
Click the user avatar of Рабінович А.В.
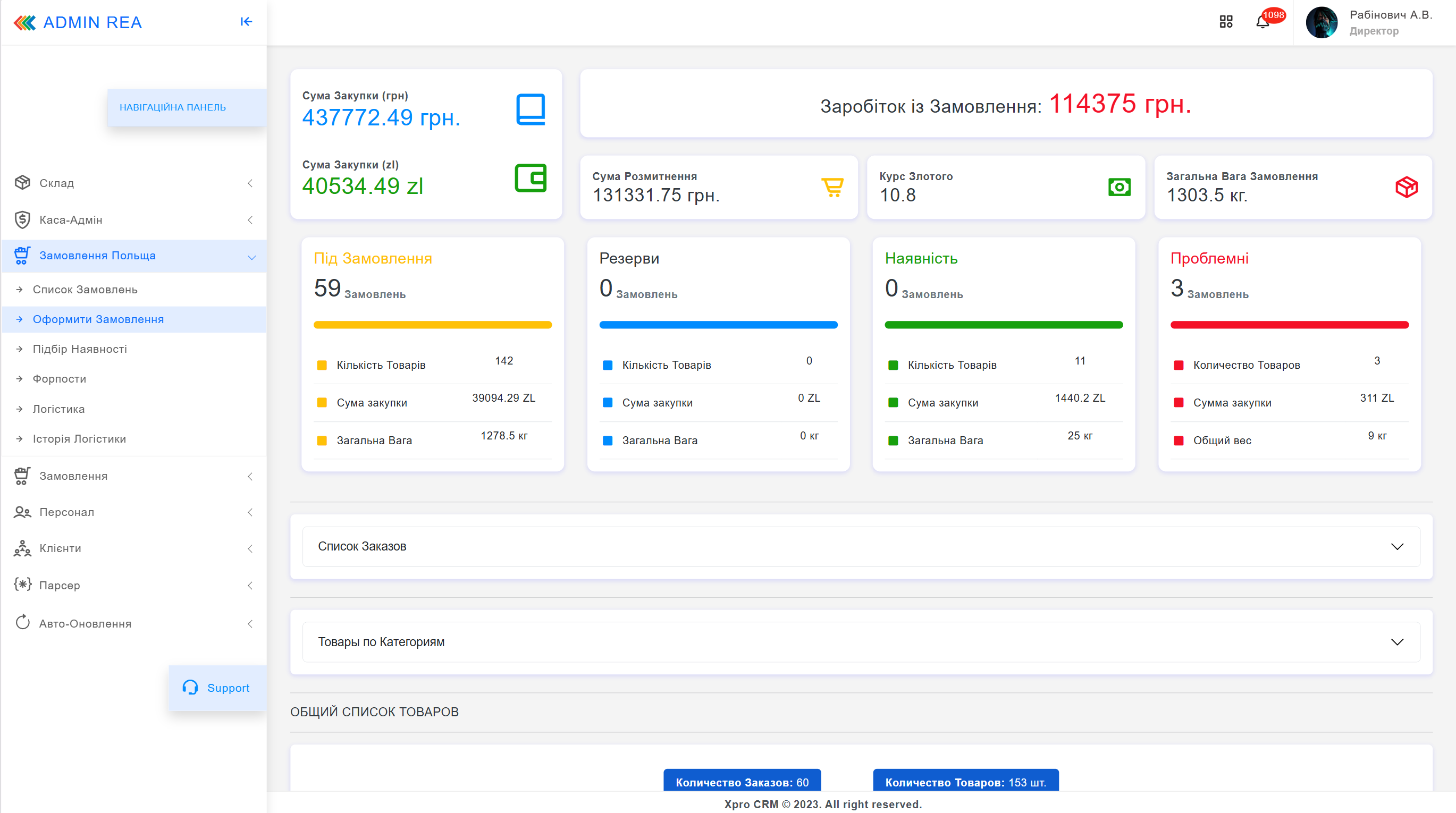click(x=1321, y=23)
